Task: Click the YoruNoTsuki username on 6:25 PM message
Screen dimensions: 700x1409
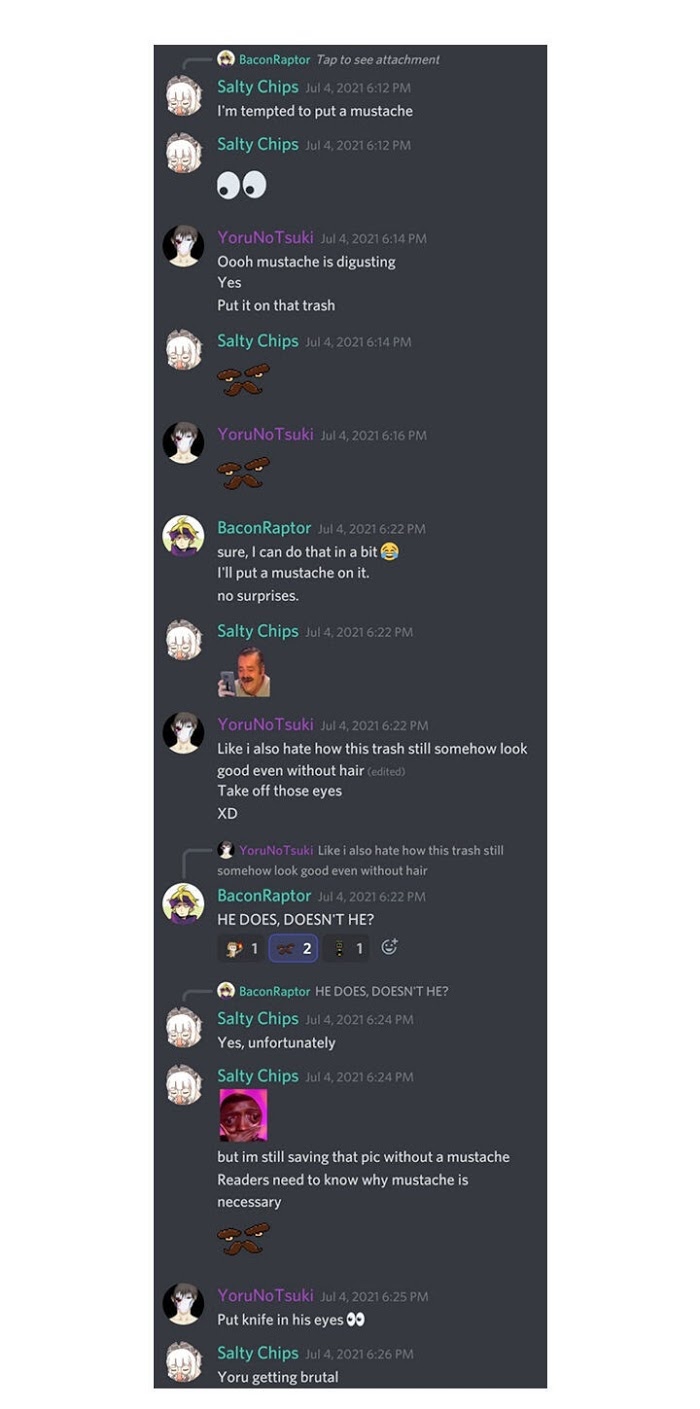Action: click(265, 1295)
